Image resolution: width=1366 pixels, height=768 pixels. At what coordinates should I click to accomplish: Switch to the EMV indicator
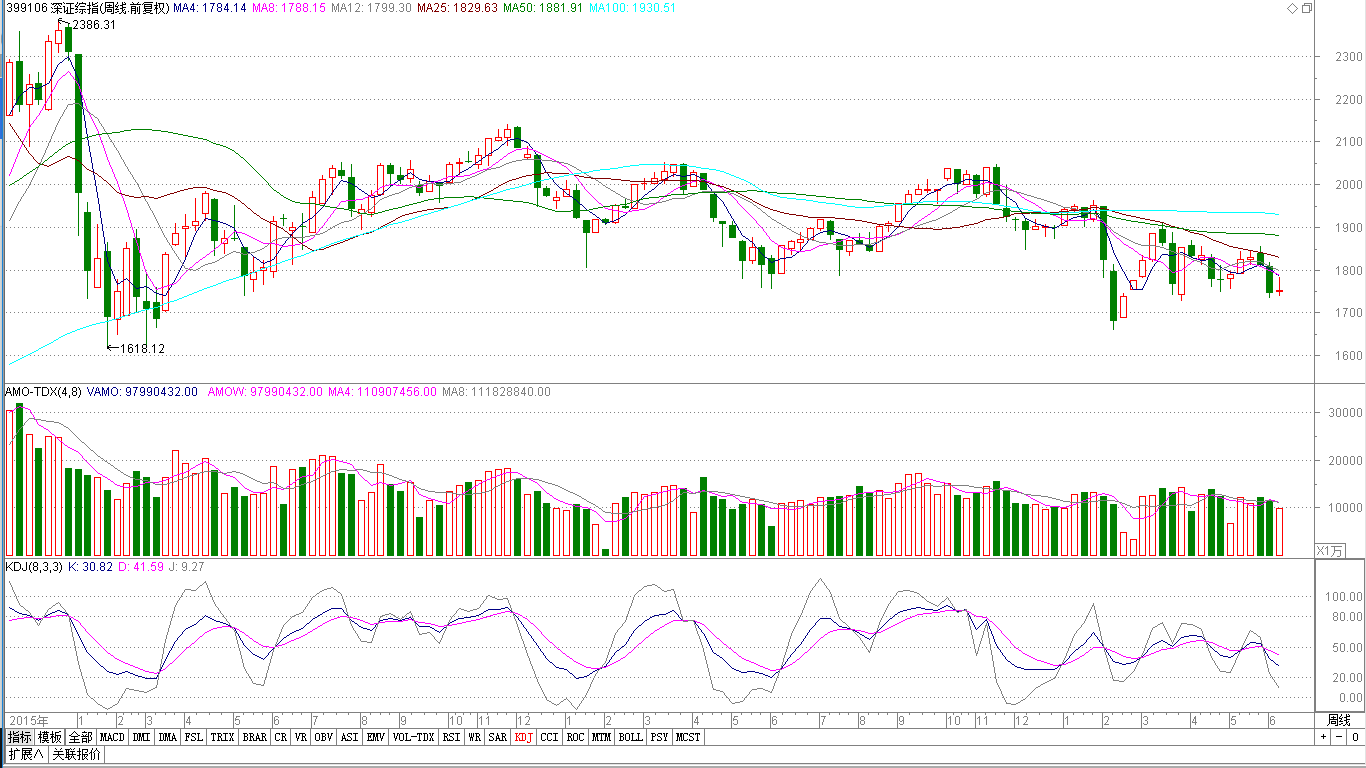tap(375, 737)
